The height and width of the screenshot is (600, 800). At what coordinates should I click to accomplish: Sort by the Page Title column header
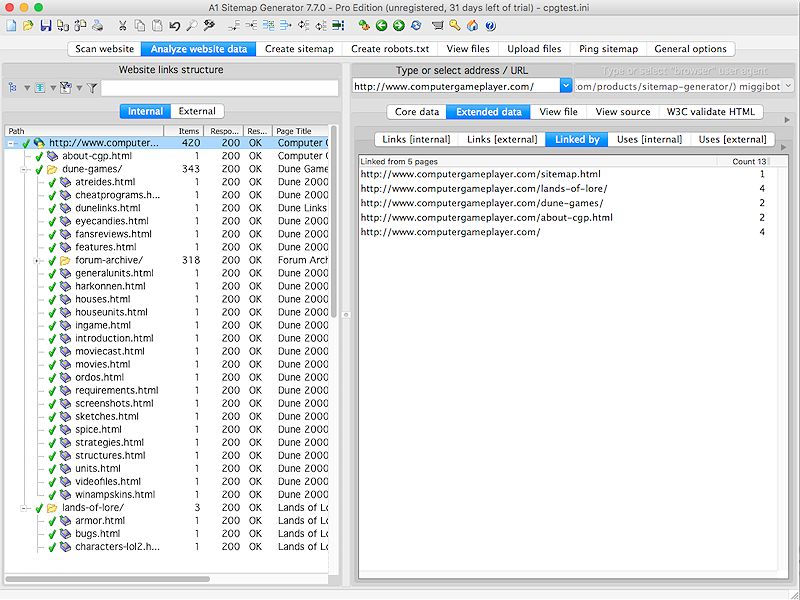click(x=300, y=131)
